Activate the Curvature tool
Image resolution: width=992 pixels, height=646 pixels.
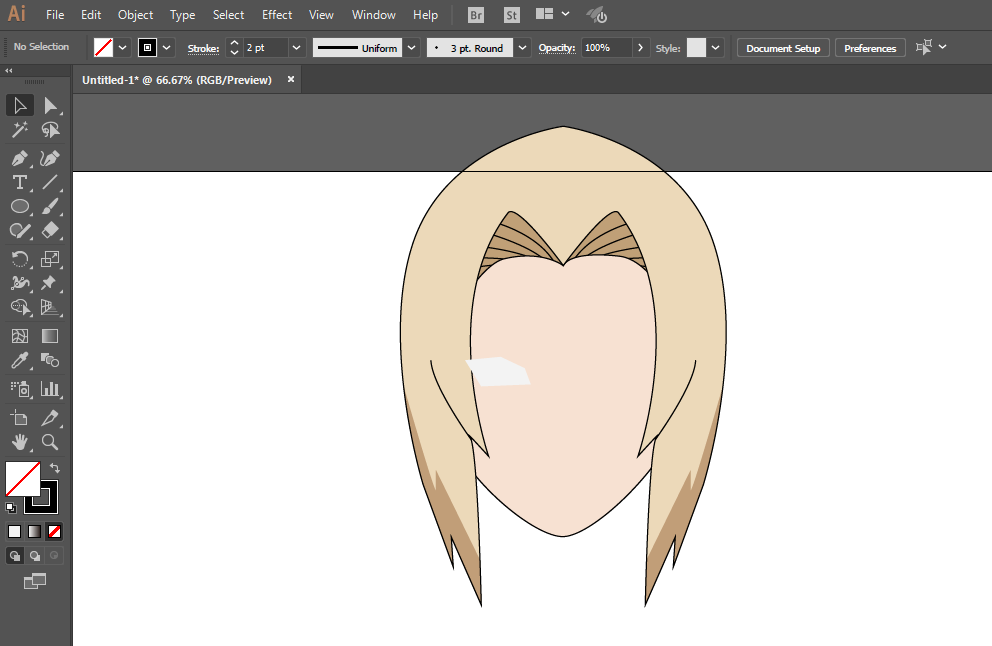coord(50,158)
